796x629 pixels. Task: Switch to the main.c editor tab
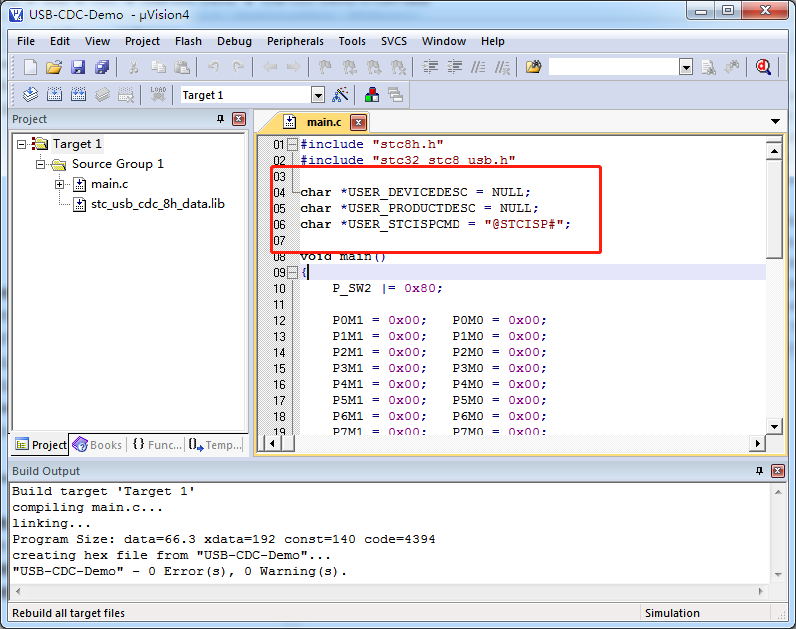(323, 122)
